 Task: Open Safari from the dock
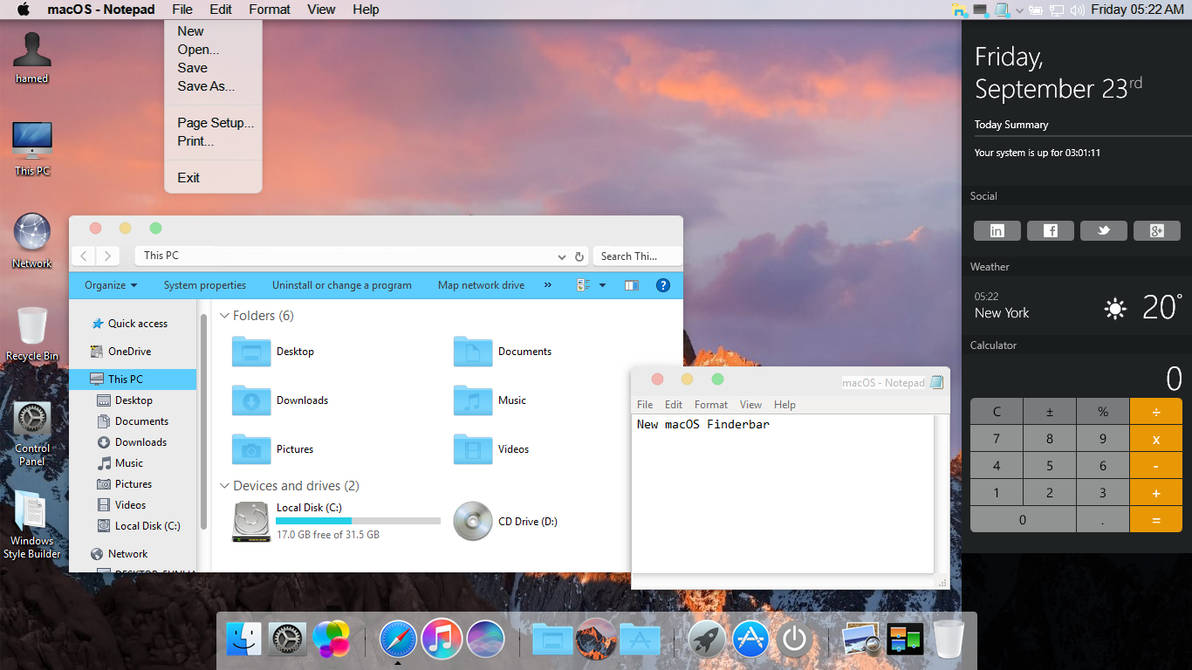click(x=398, y=639)
